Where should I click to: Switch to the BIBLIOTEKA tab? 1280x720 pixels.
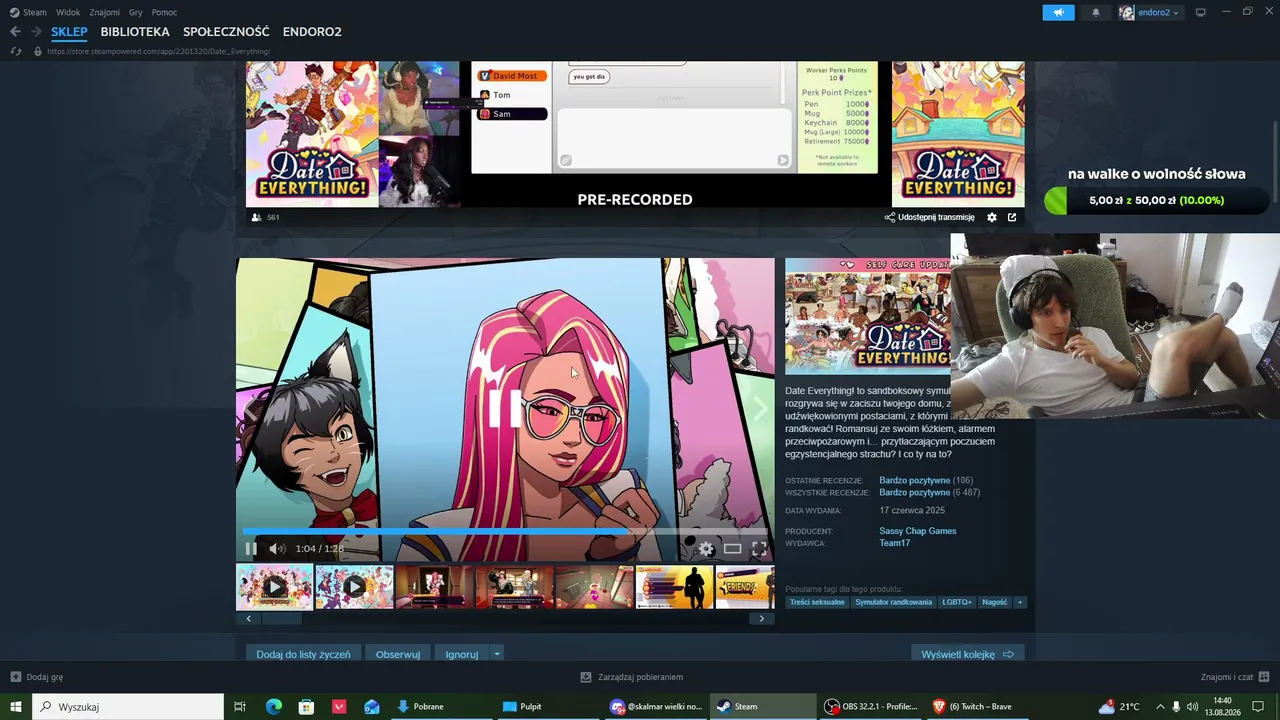[x=135, y=32]
